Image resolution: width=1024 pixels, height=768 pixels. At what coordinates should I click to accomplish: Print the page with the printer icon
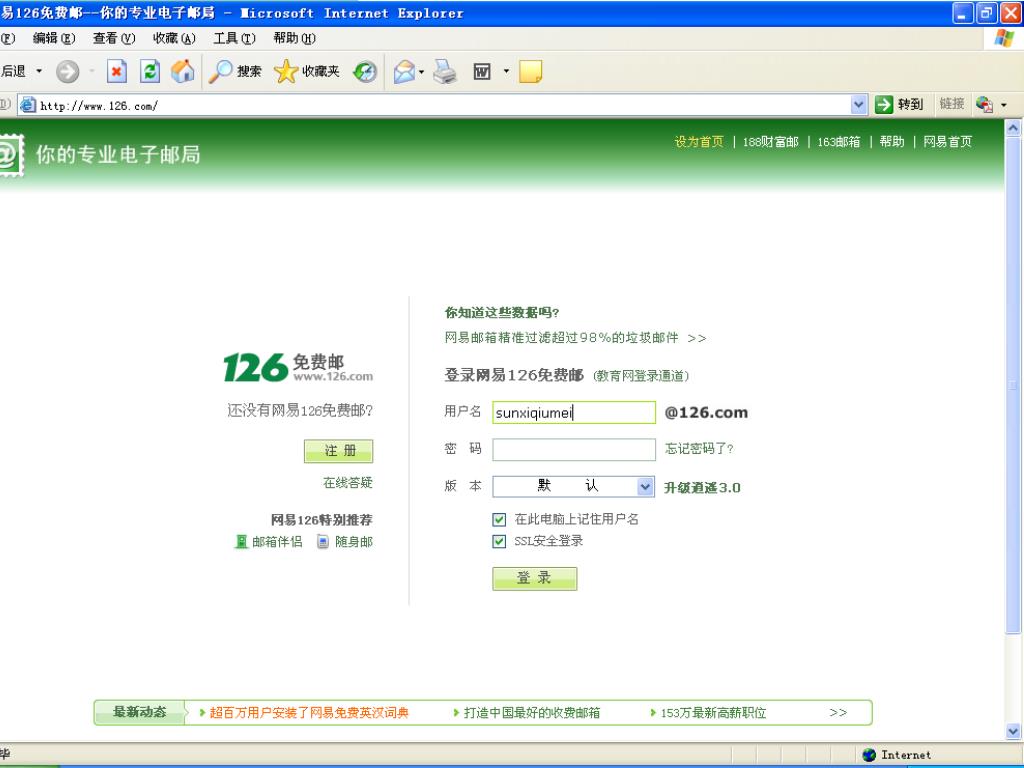[445, 71]
